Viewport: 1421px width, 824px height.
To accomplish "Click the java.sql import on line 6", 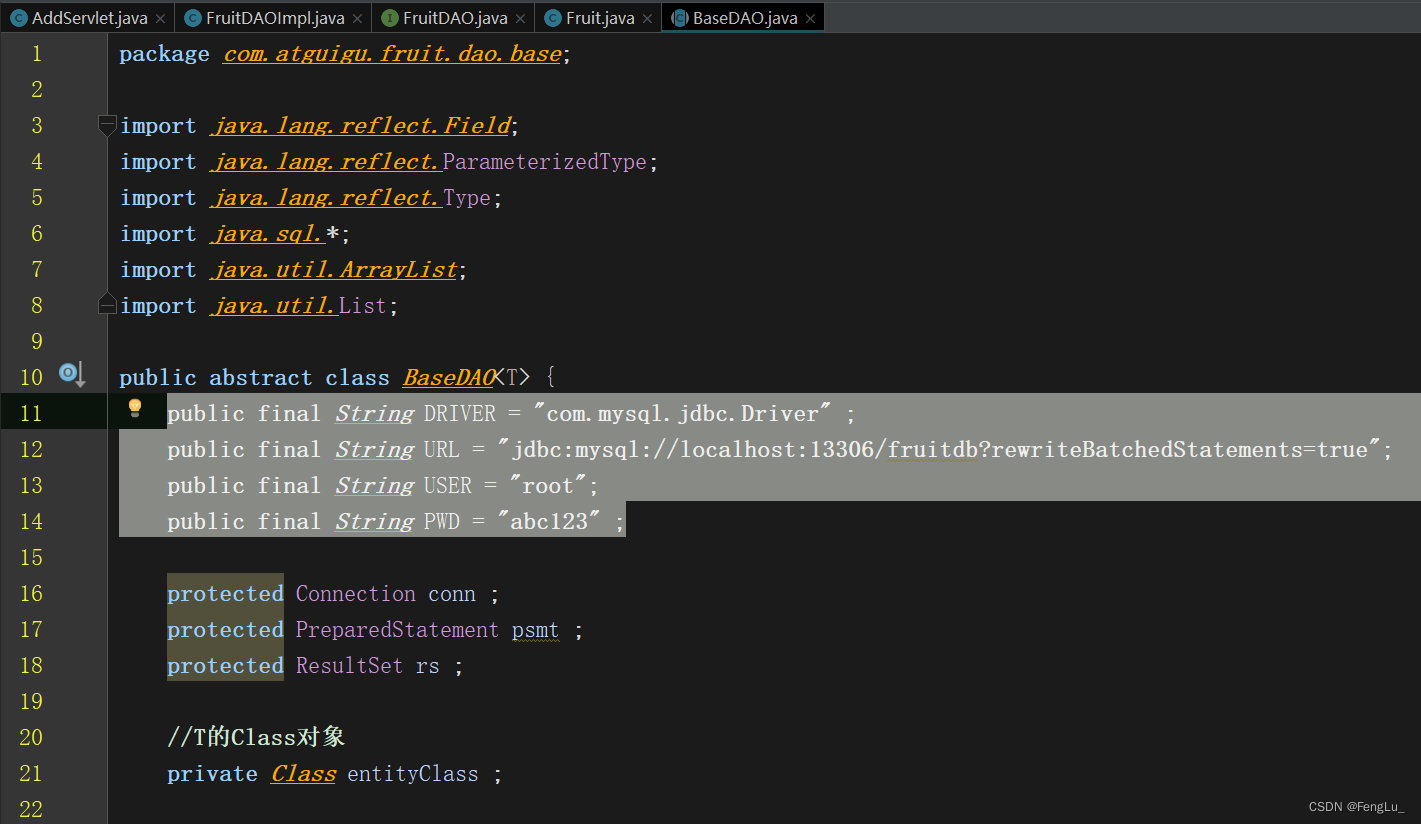I will coord(268,234).
